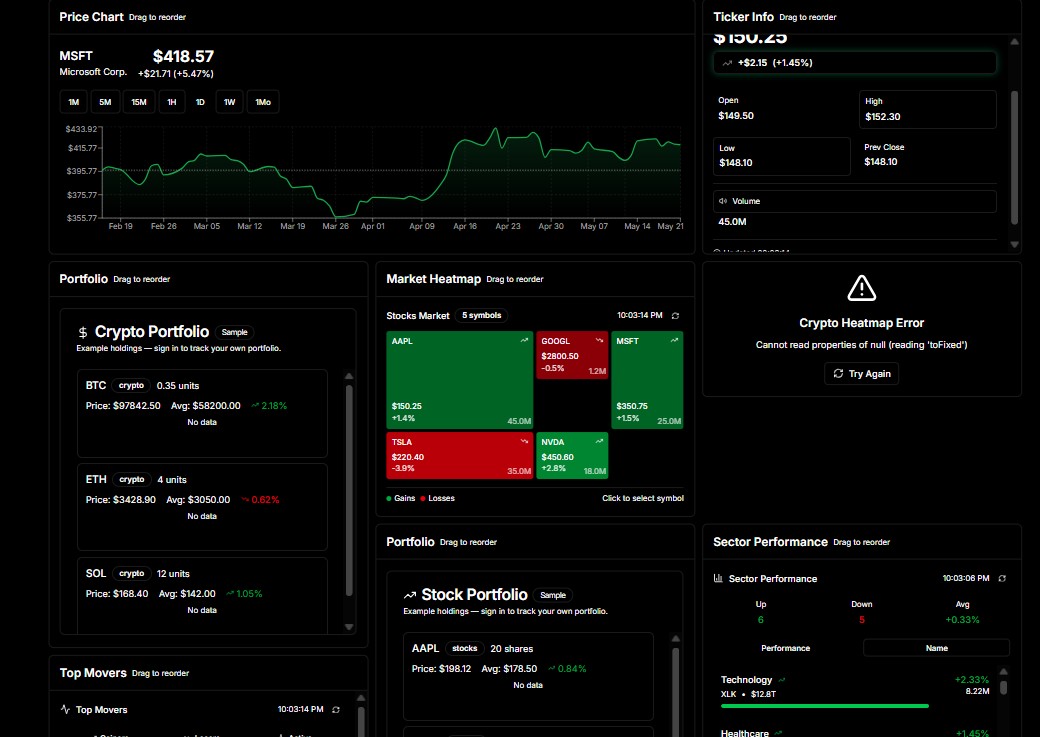Select the 15M timeframe button

tap(139, 102)
